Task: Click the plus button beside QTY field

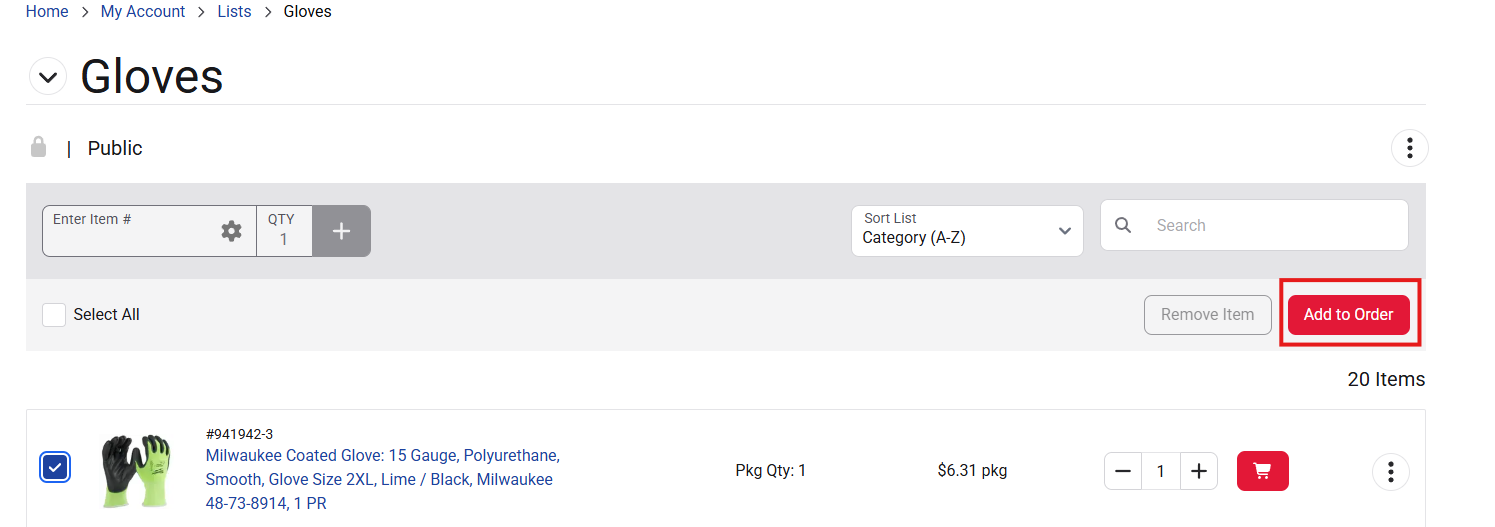Action: [x=341, y=231]
